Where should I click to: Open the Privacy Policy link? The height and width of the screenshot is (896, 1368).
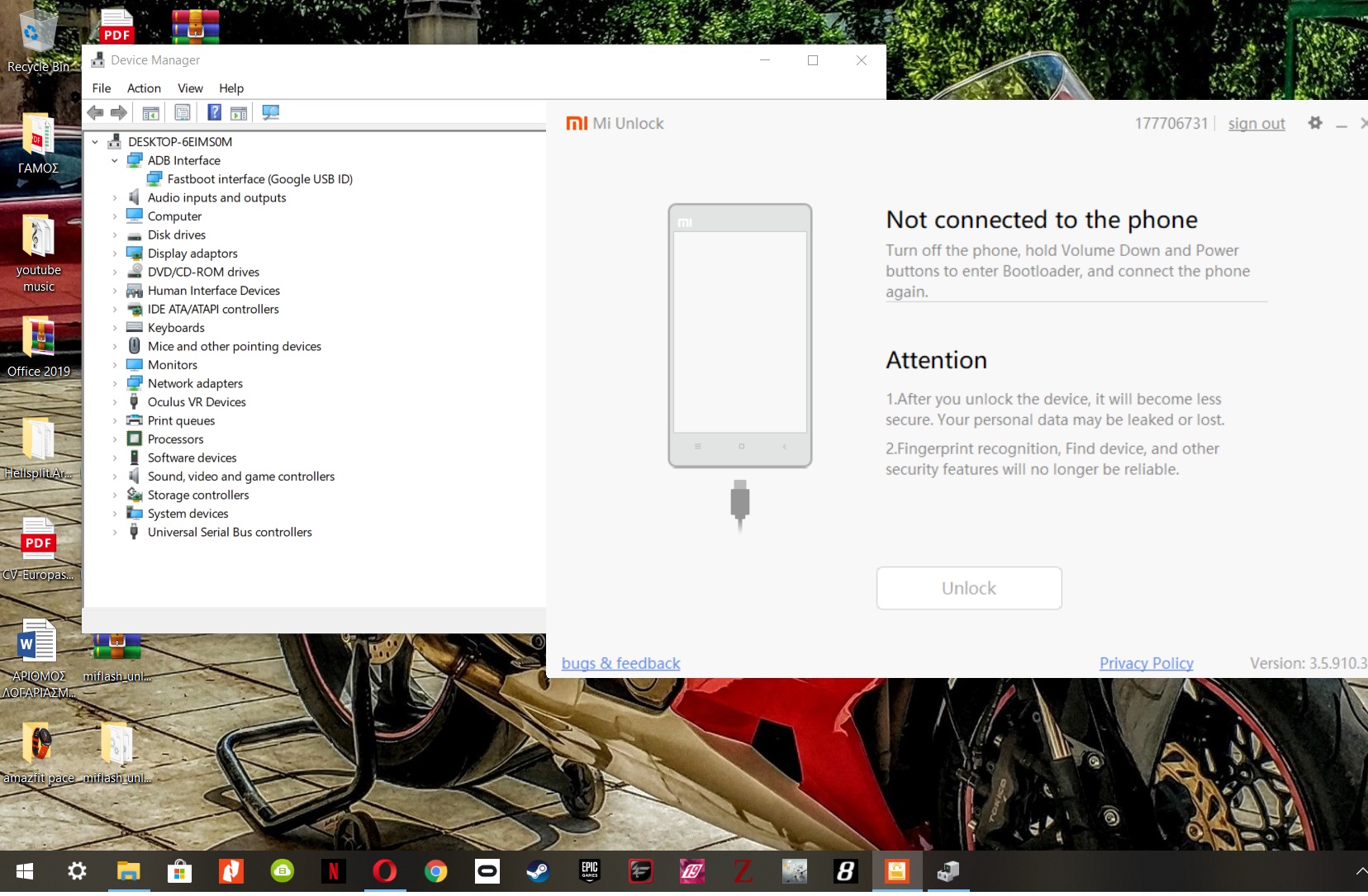coord(1147,663)
